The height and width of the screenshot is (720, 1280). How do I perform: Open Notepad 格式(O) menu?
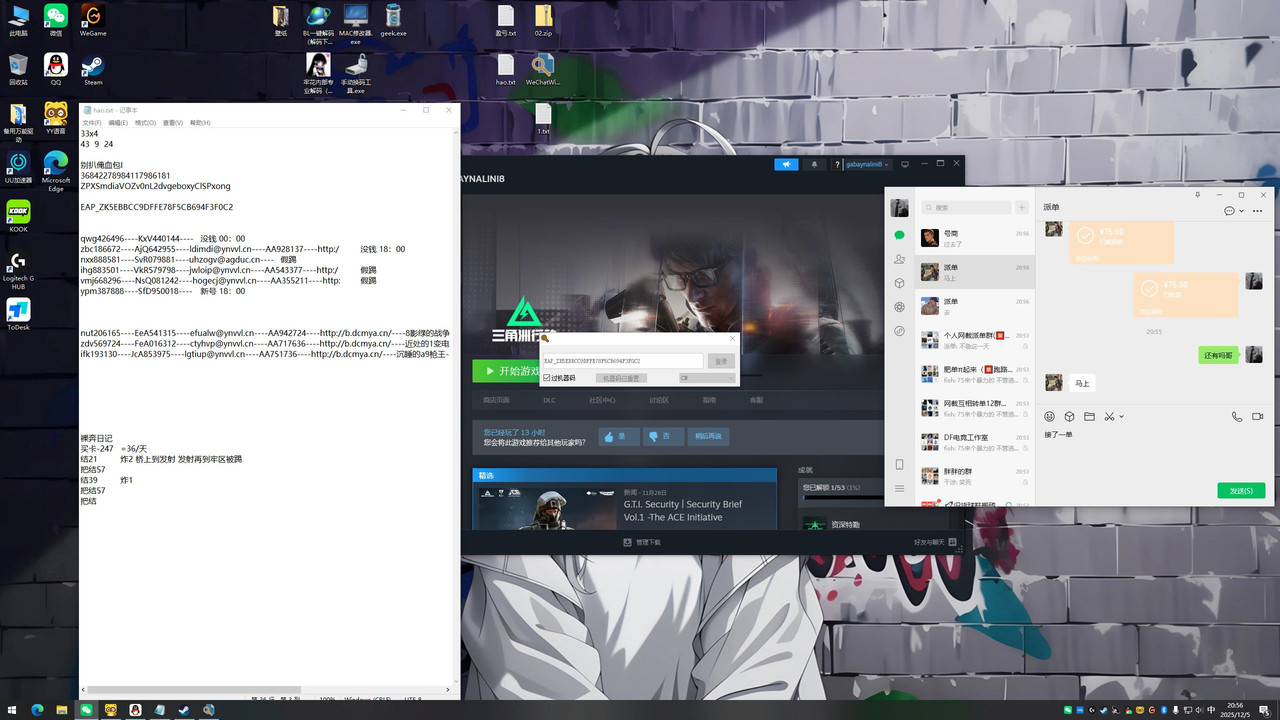tap(145, 123)
